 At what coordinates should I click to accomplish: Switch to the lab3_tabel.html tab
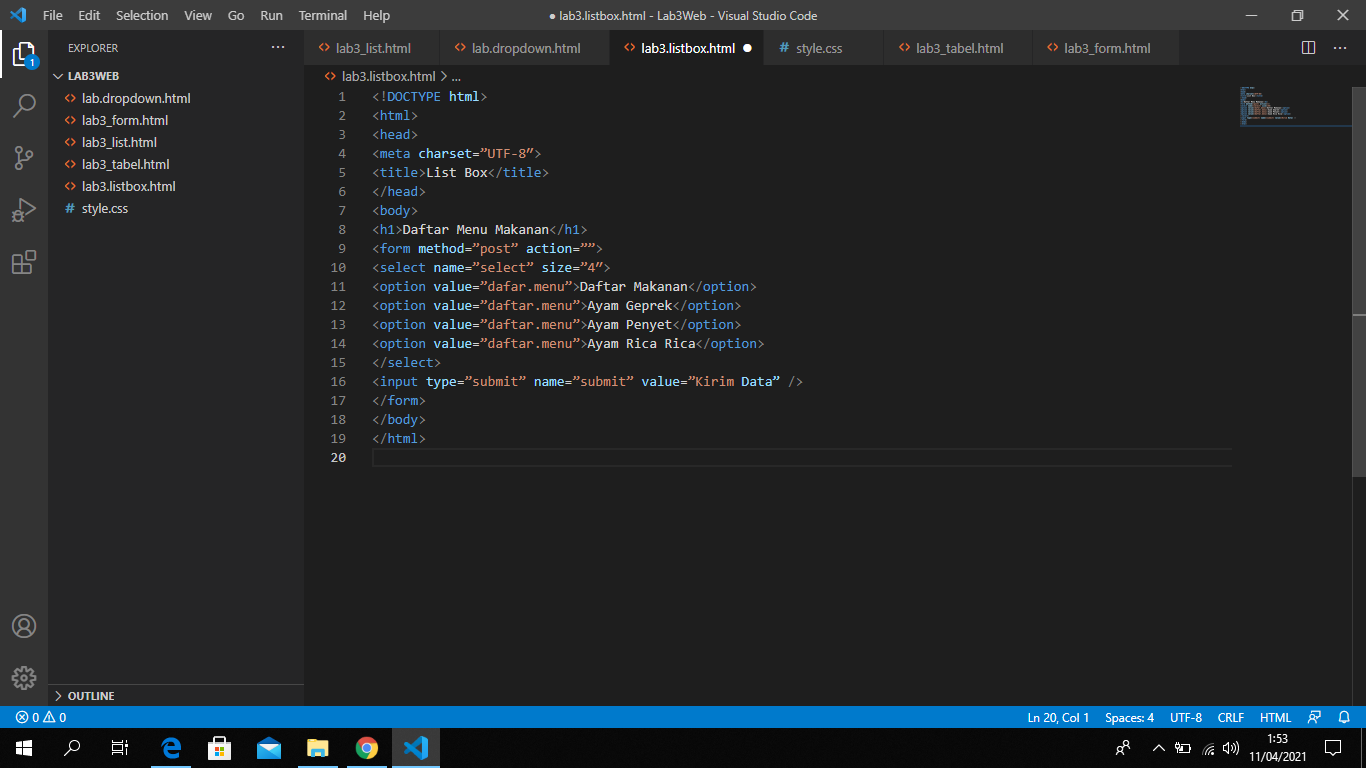click(x=959, y=48)
